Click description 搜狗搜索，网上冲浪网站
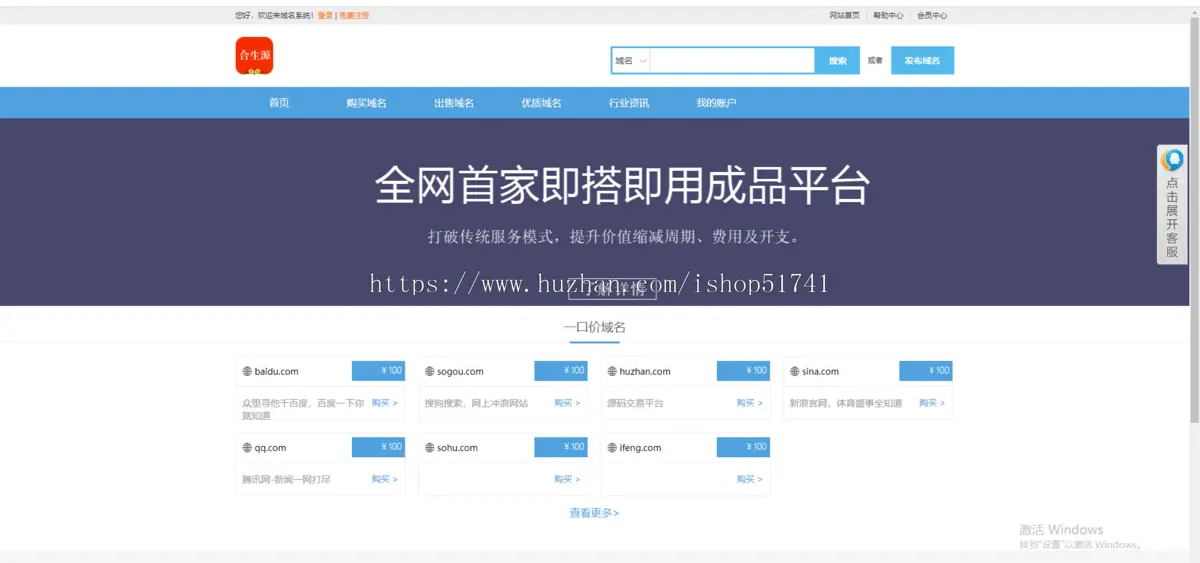This screenshot has height=563, width=1200. point(475,403)
